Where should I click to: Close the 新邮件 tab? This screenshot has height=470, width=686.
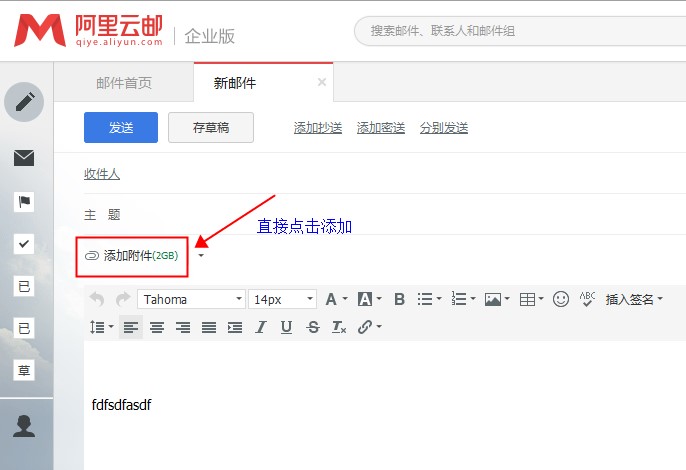tap(321, 83)
